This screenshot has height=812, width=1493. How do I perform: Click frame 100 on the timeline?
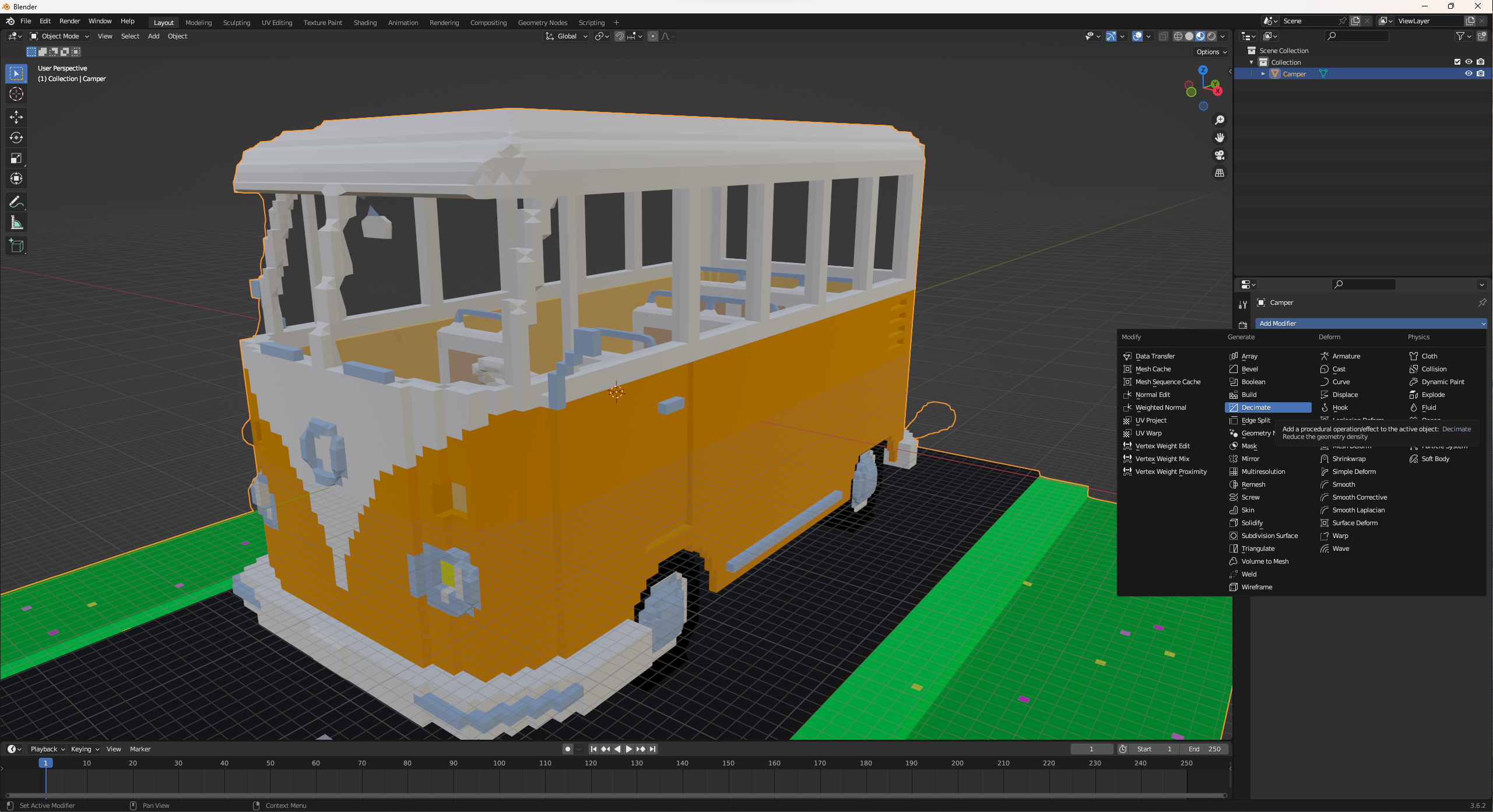tap(499, 763)
